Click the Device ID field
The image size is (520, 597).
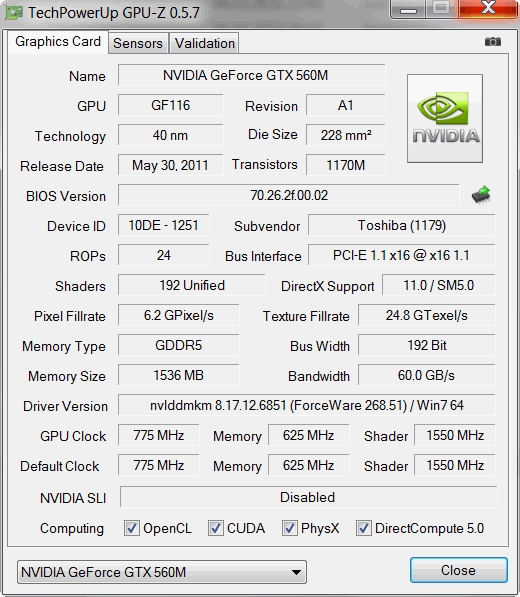(x=163, y=225)
